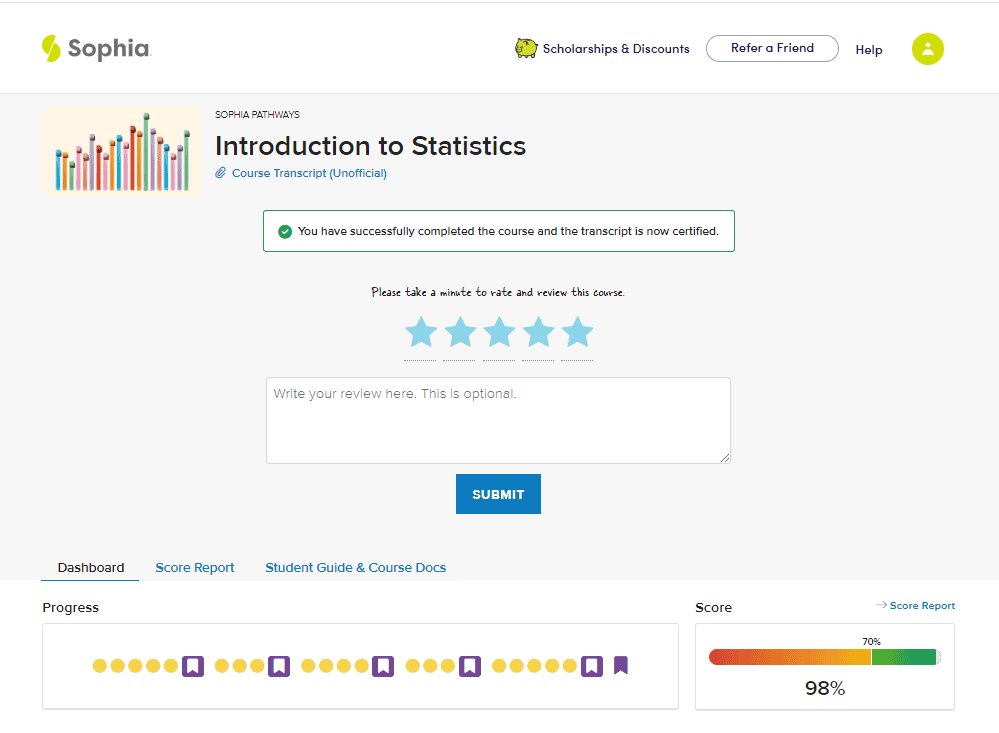This screenshot has width=999, height=733.
Task: Open the user profile avatar
Action: pyautogui.click(x=928, y=49)
